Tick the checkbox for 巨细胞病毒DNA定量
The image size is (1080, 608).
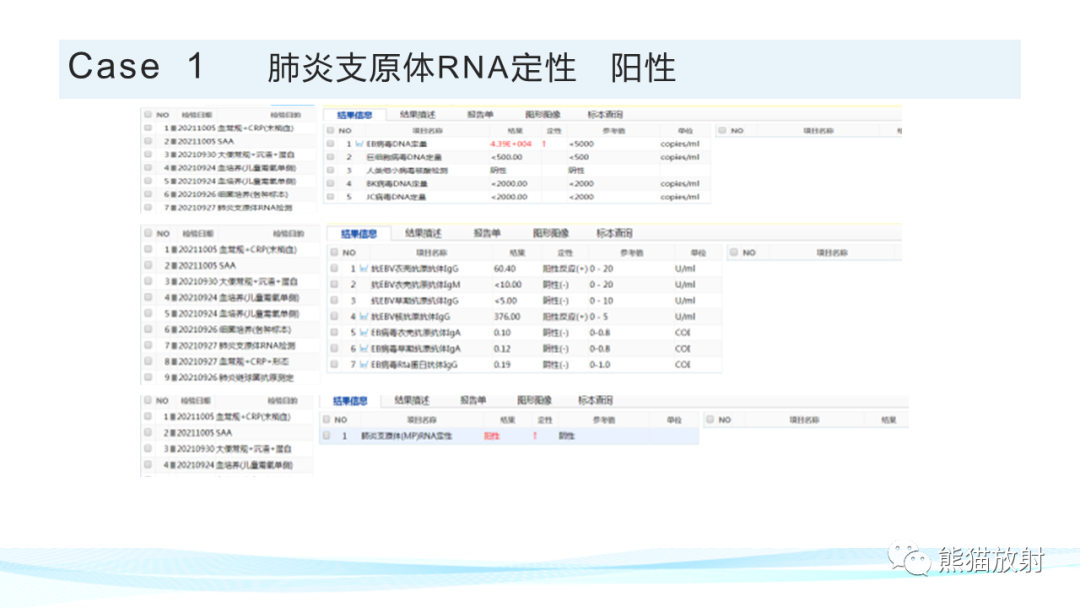[331, 157]
